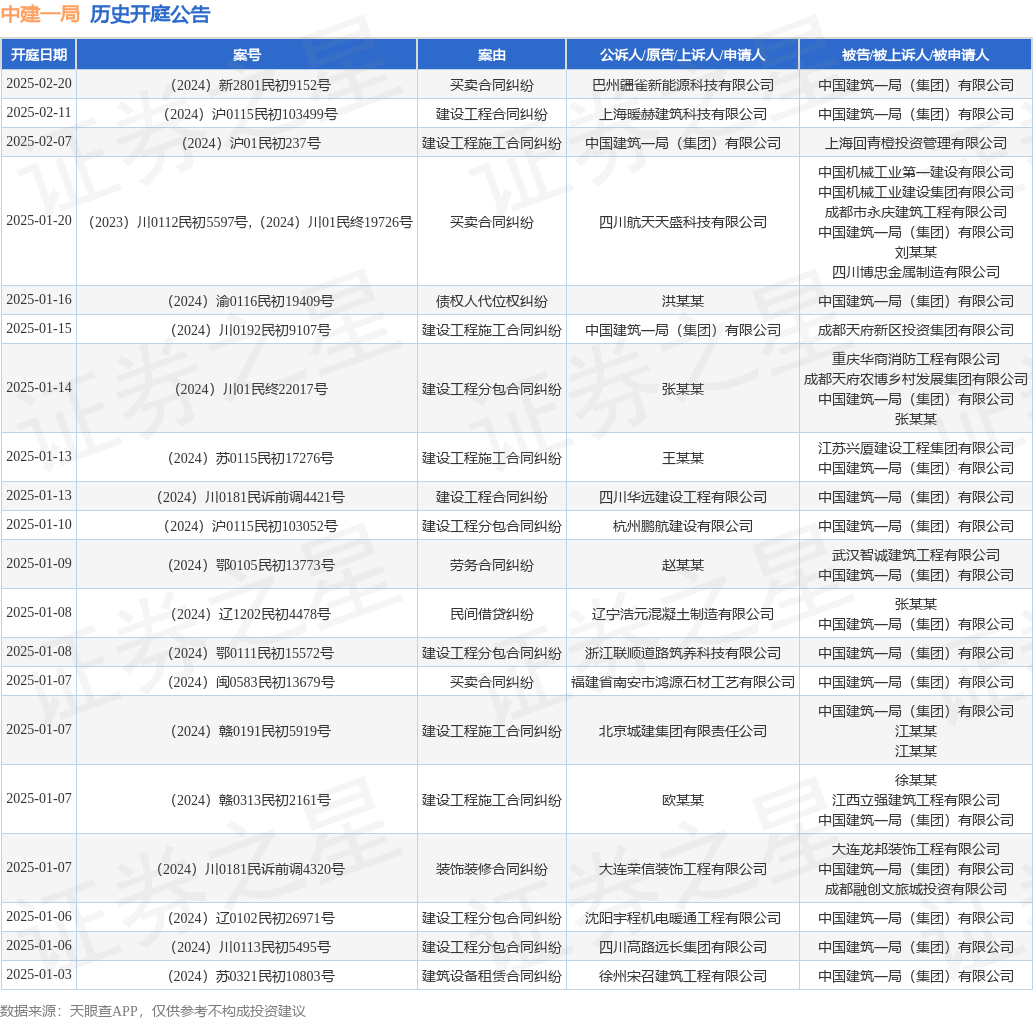Click plaintiff 辽宁浩元混凝土制造有限公司

click(683, 613)
